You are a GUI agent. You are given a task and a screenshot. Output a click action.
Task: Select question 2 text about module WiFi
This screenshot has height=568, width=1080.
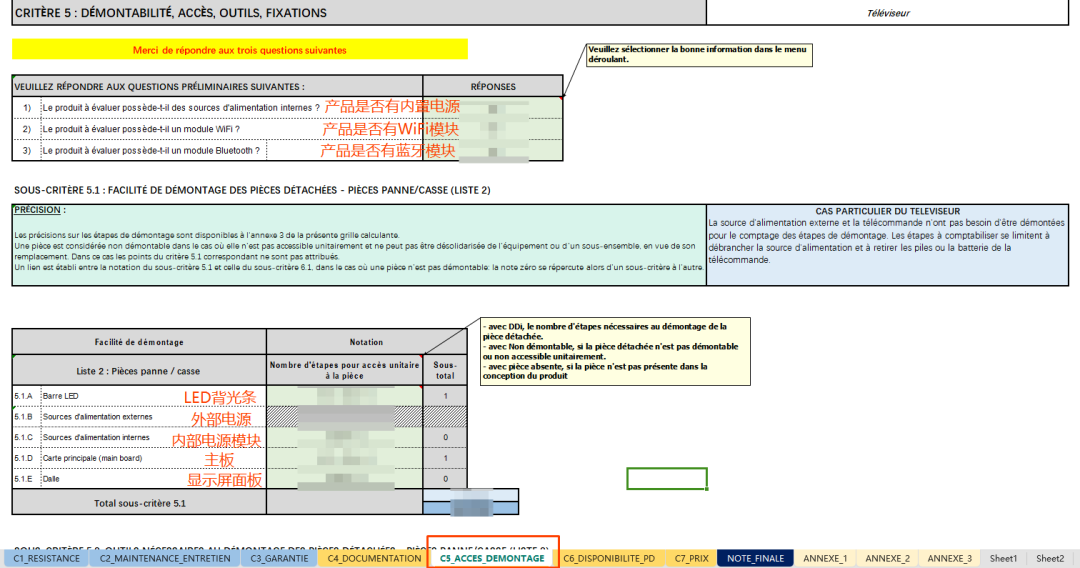[x=141, y=129]
